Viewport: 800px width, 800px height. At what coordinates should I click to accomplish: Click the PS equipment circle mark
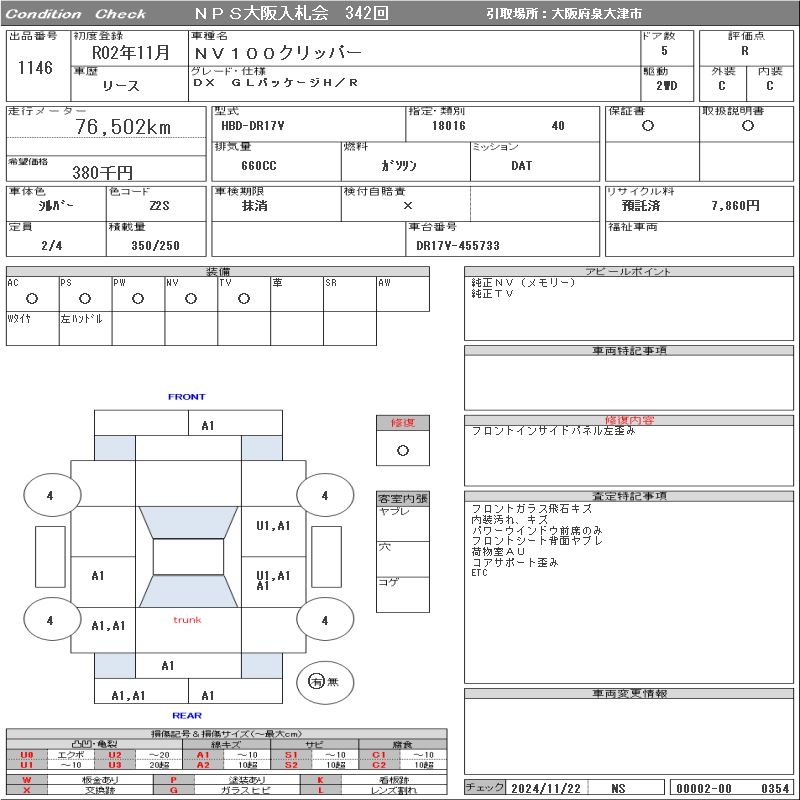click(85, 298)
